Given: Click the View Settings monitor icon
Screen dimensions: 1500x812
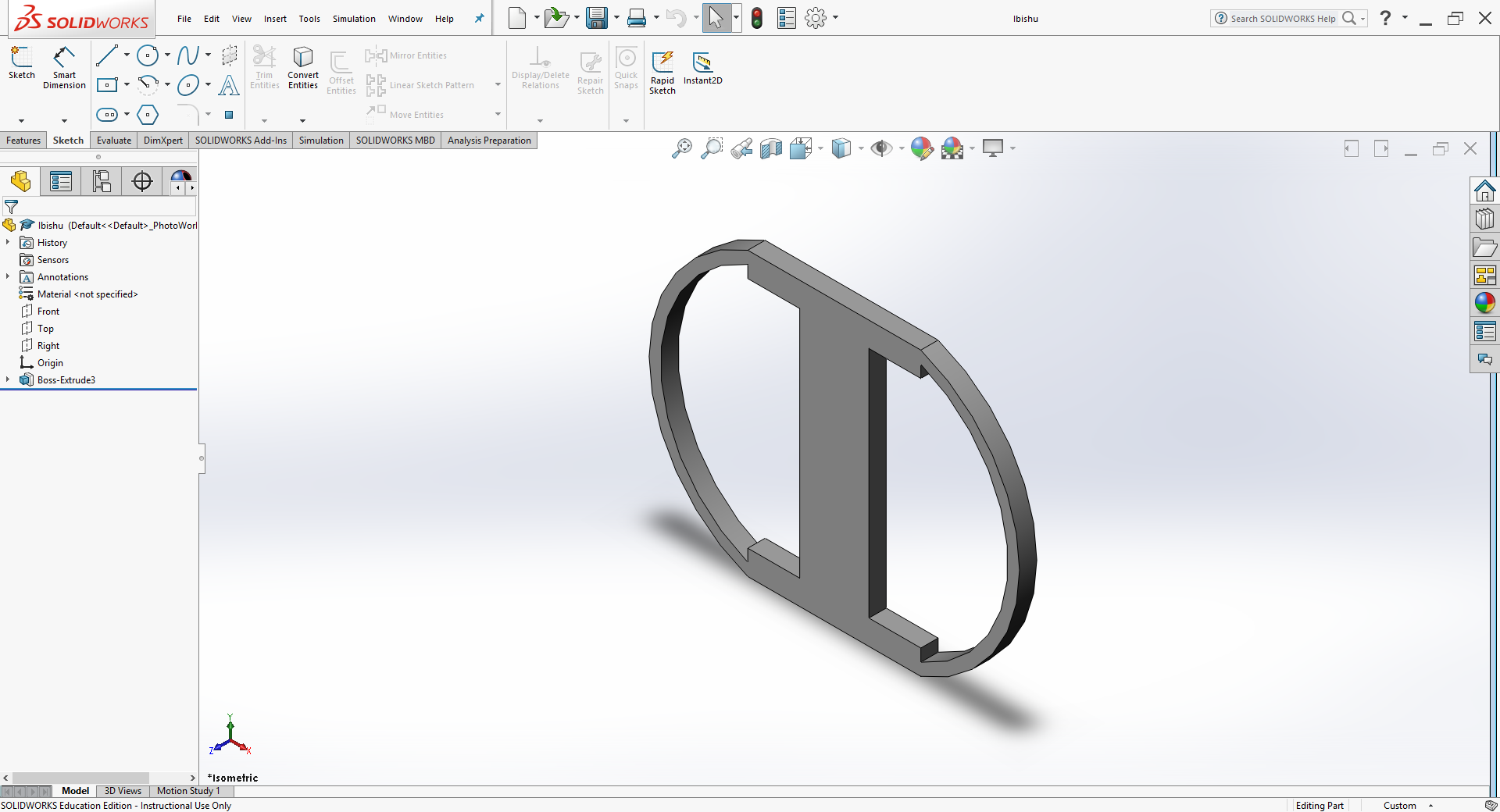Looking at the screenshot, I should 993,148.
